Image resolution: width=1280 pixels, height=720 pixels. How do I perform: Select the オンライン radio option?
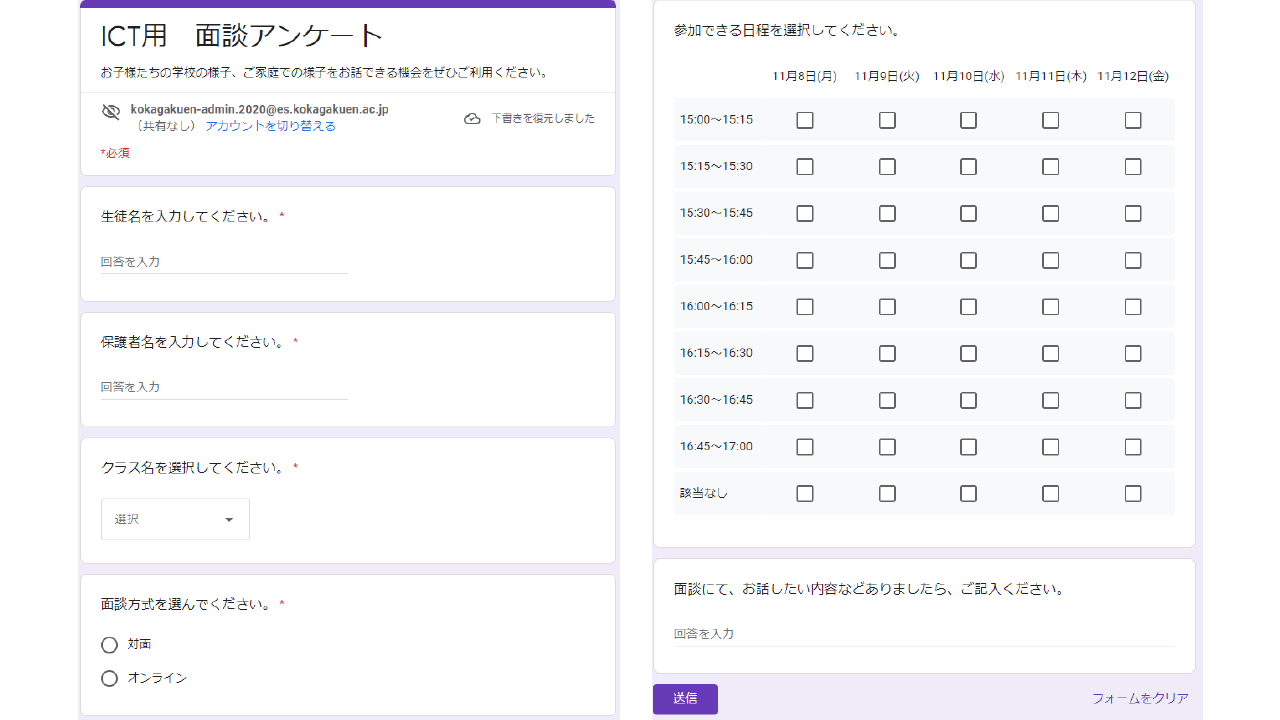110,679
